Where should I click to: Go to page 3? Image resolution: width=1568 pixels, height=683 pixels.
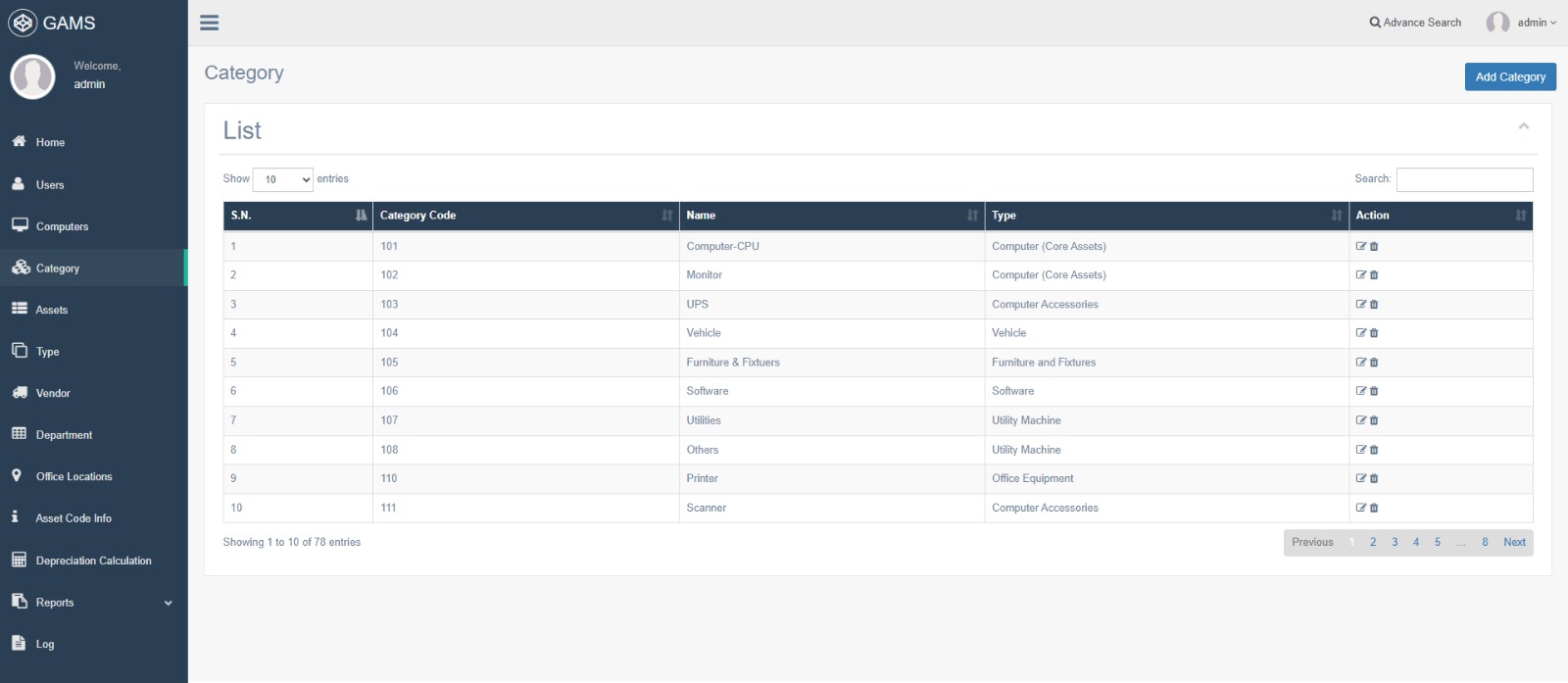coord(1395,542)
